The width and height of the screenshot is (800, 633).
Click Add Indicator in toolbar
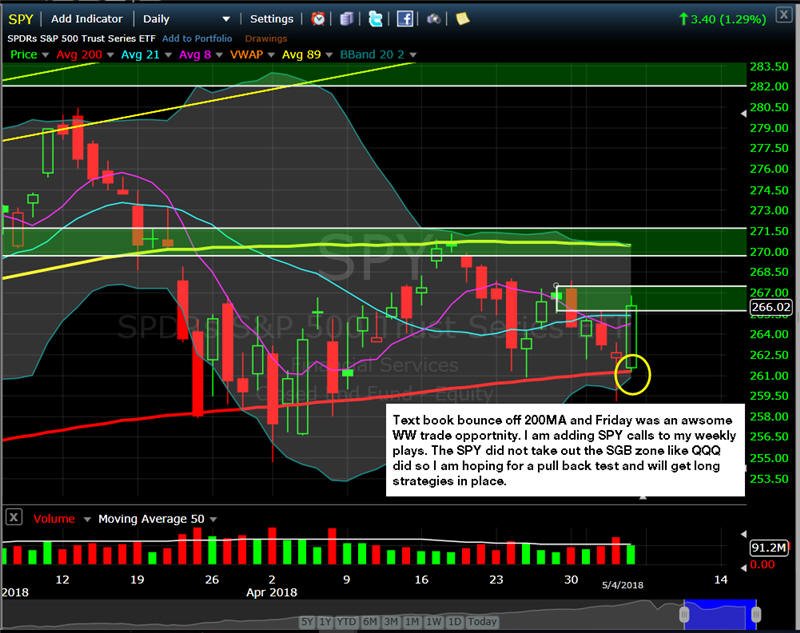pos(87,19)
